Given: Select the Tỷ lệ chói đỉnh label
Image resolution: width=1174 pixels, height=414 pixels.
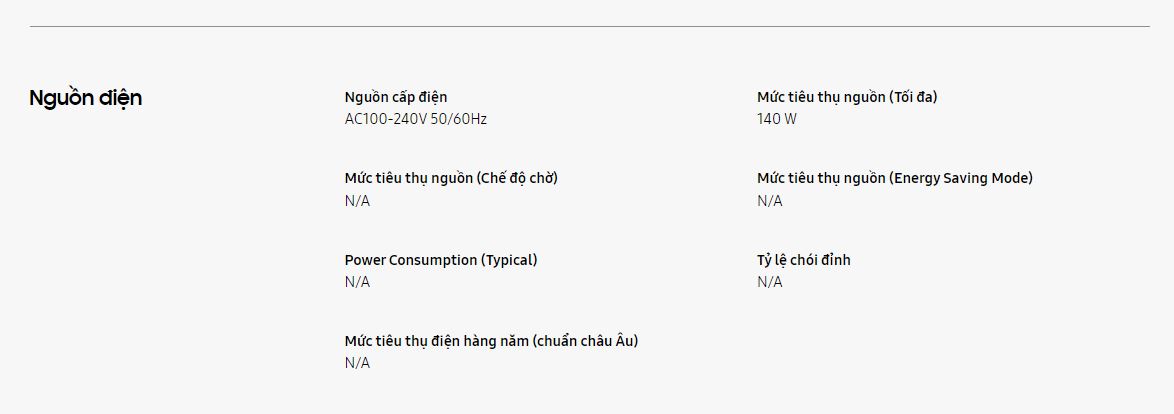Looking at the screenshot, I should tap(804, 260).
